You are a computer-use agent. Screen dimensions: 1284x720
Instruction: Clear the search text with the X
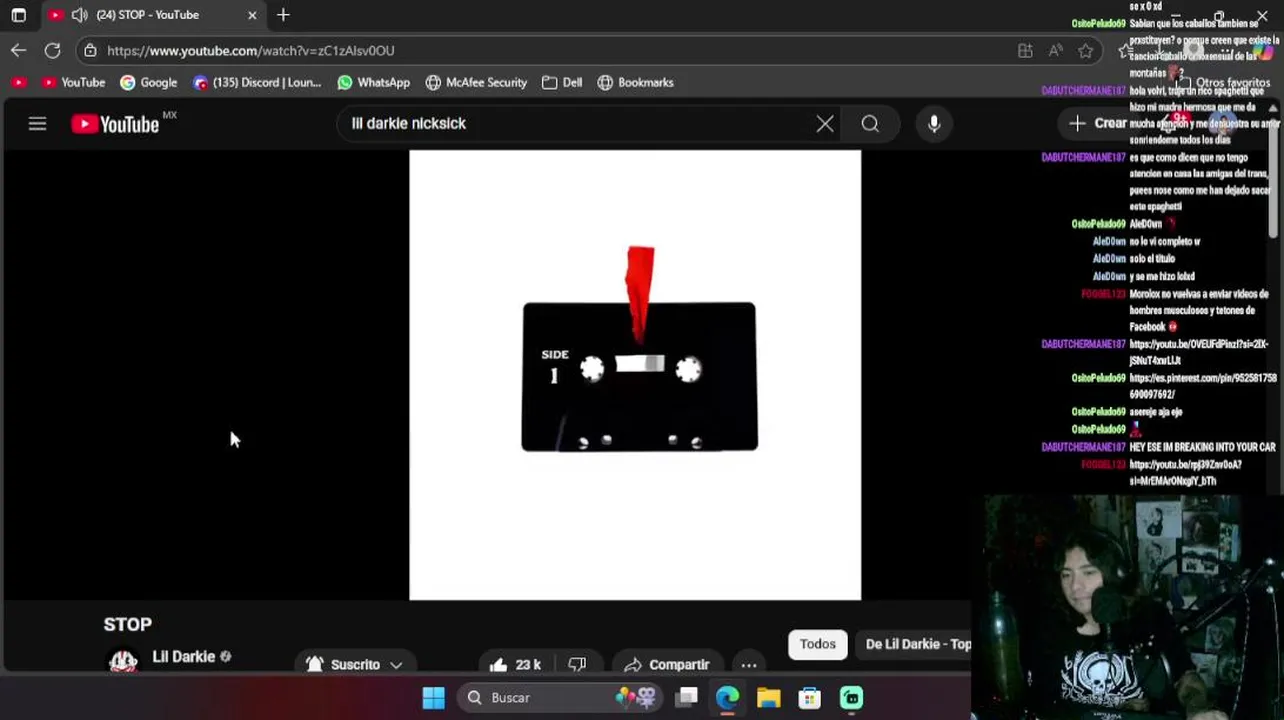(825, 124)
